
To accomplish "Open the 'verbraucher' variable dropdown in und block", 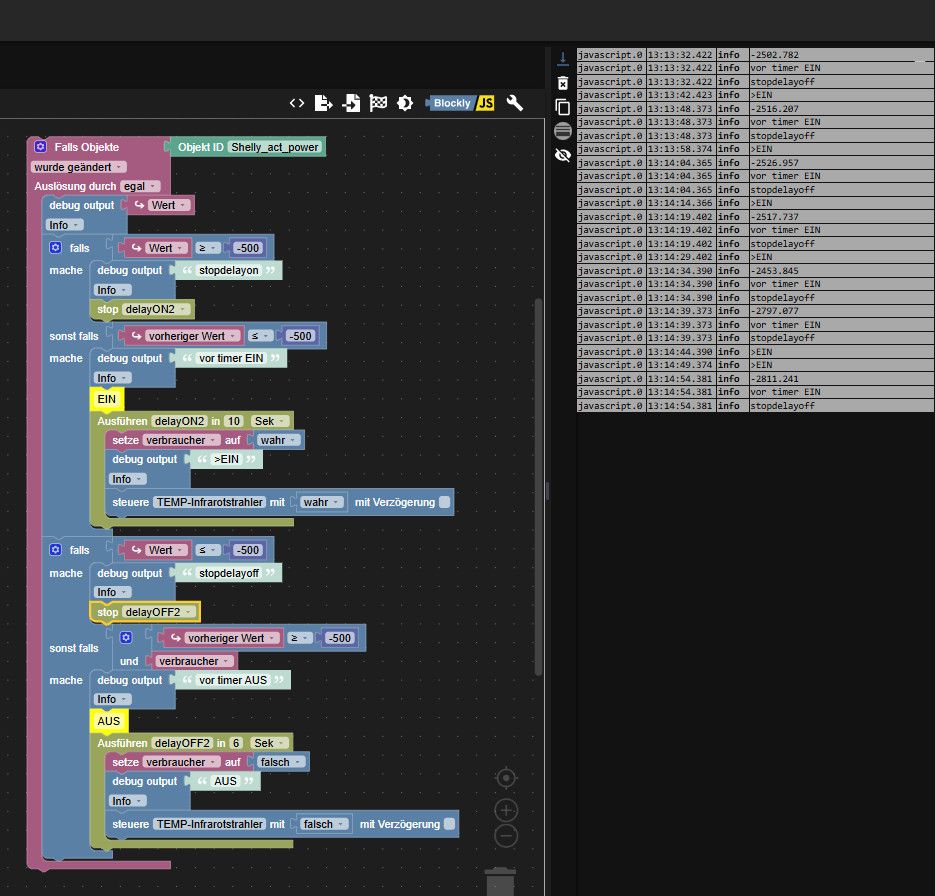I will 194,661.
